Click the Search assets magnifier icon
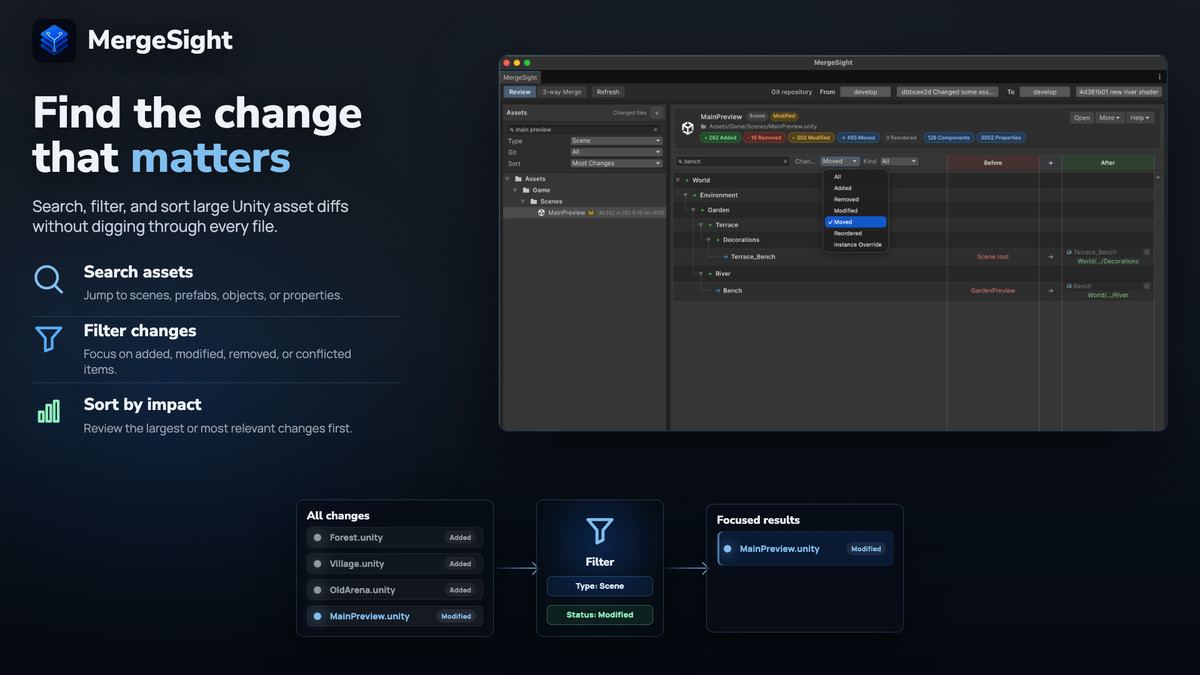The width and height of the screenshot is (1200, 675). pyautogui.click(x=49, y=278)
